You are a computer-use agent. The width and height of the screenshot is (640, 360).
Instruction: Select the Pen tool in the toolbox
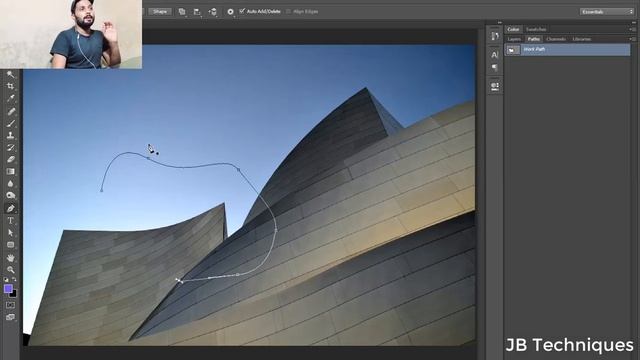pyautogui.click(x=11, y=209)
